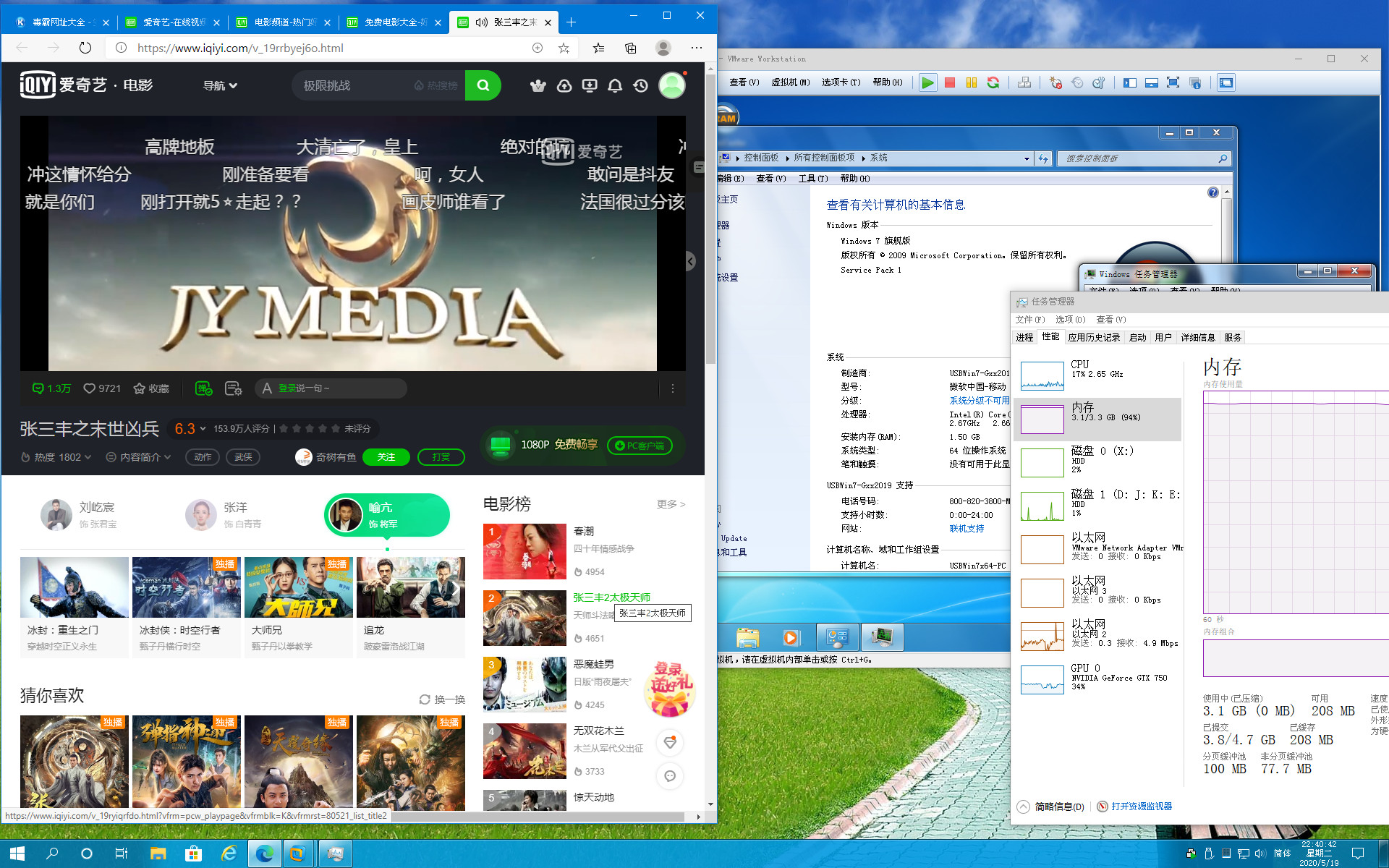This screenshot has height=868, width=1389.
Task: Open danmaku settings icon
Action: pyautogui.click(x=233, y=388)
